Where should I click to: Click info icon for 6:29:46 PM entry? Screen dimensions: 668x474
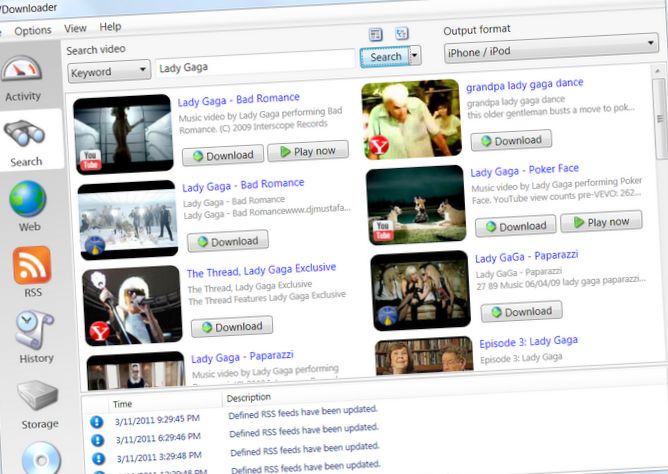tap(98, 440)
